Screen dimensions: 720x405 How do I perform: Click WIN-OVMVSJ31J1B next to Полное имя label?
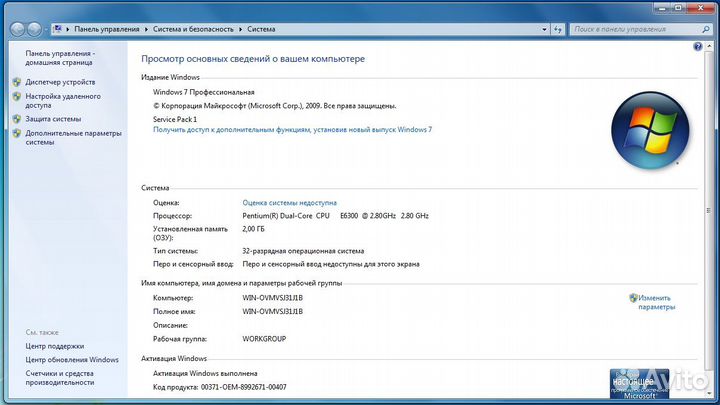point(273,311)
